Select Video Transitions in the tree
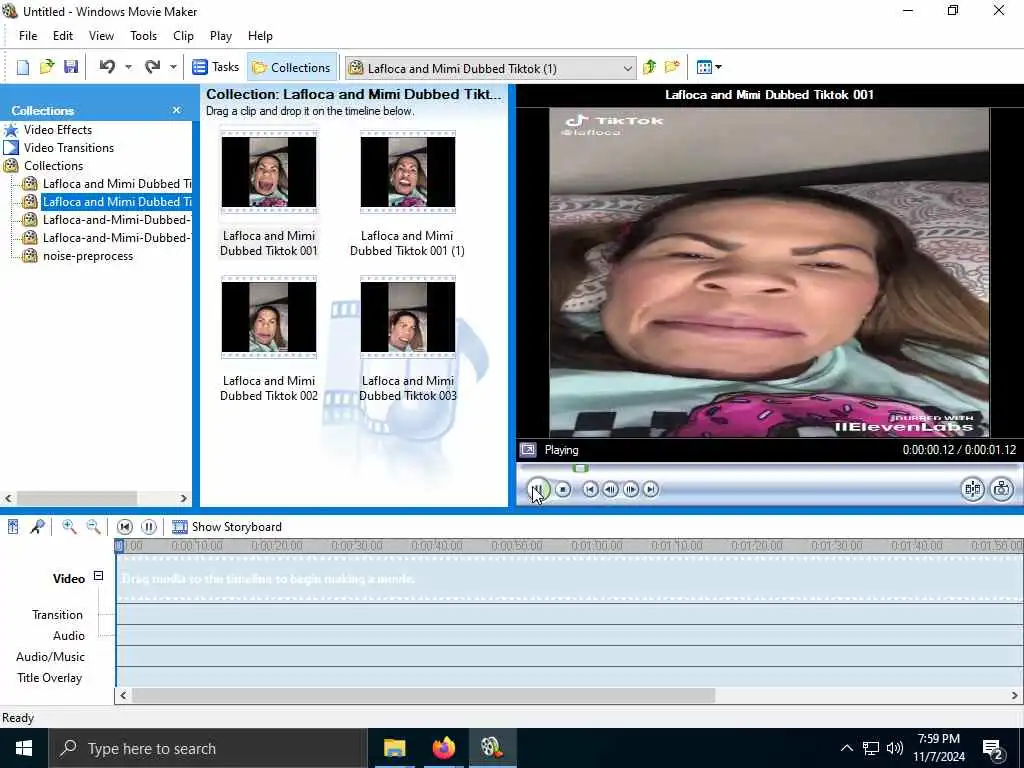Viewport: 1024px width, 768px height. pyautogui.click(x=69, y=148)
